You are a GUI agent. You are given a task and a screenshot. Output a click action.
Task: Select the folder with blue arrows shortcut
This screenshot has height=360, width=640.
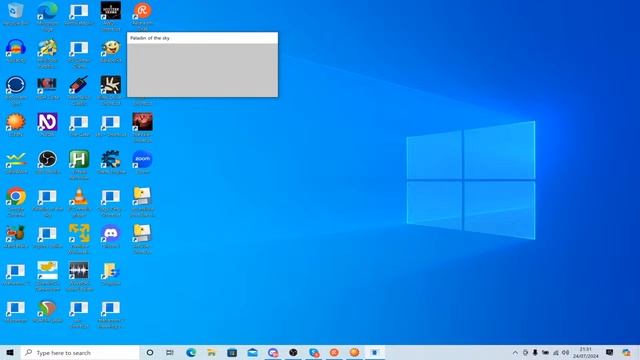(111, 274)
